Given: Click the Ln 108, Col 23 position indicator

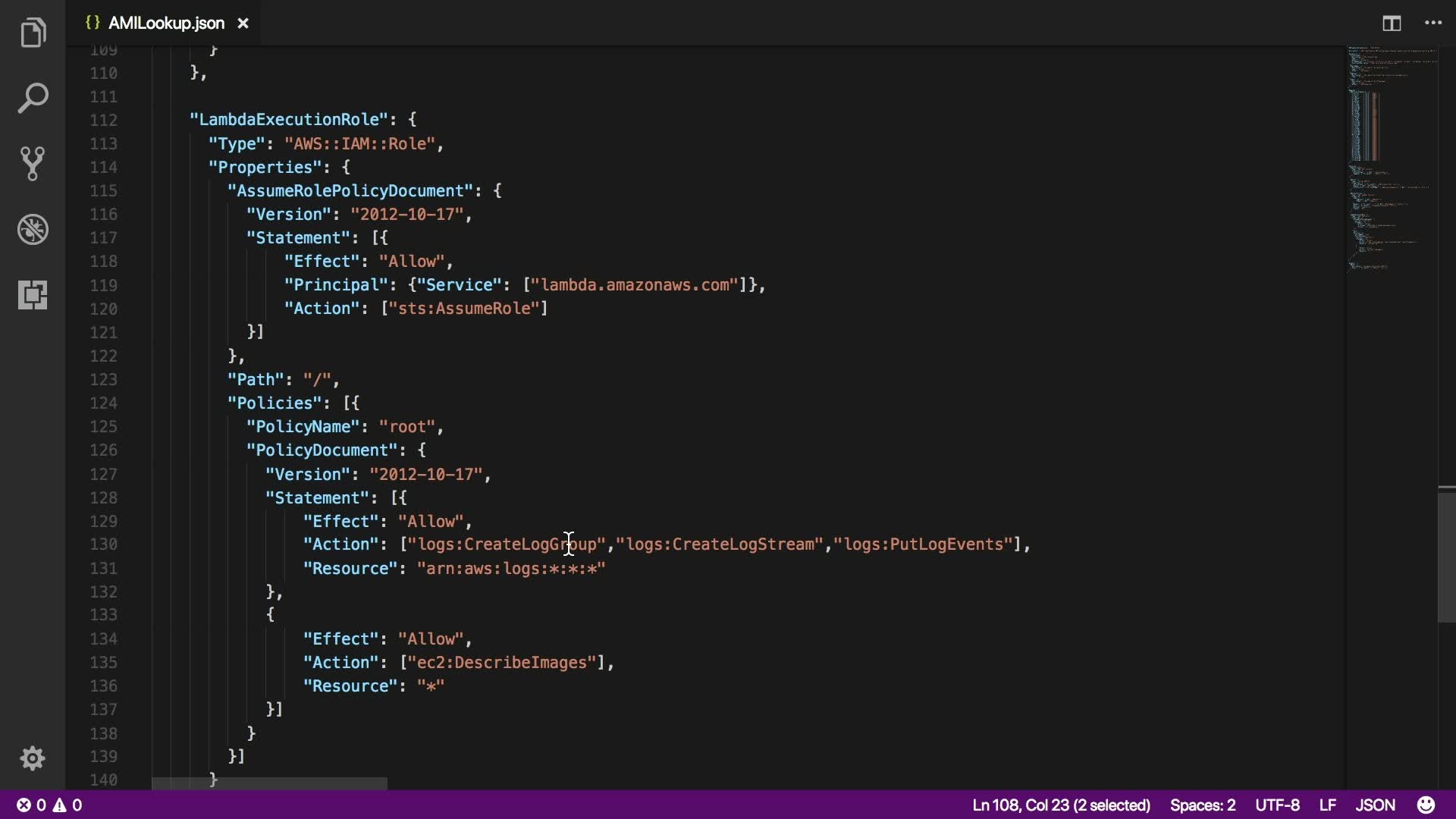Looking at the screenshot, I should coord(1061,805).
